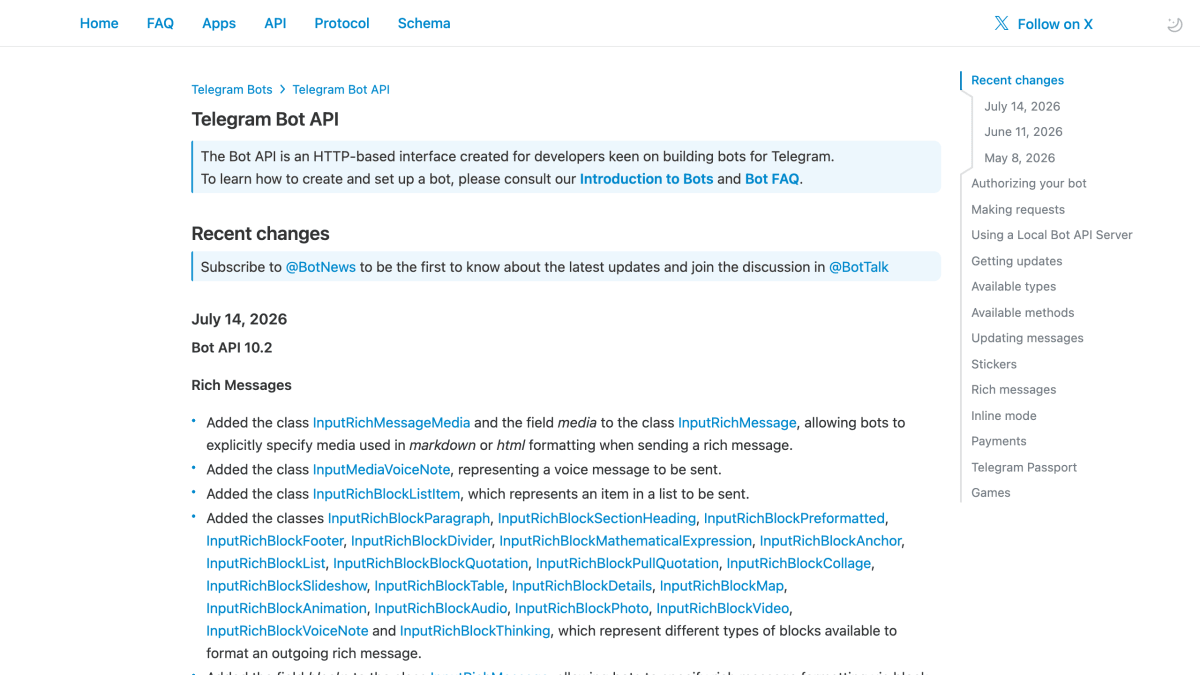Open InputRichBlockAnchor link

831,541
